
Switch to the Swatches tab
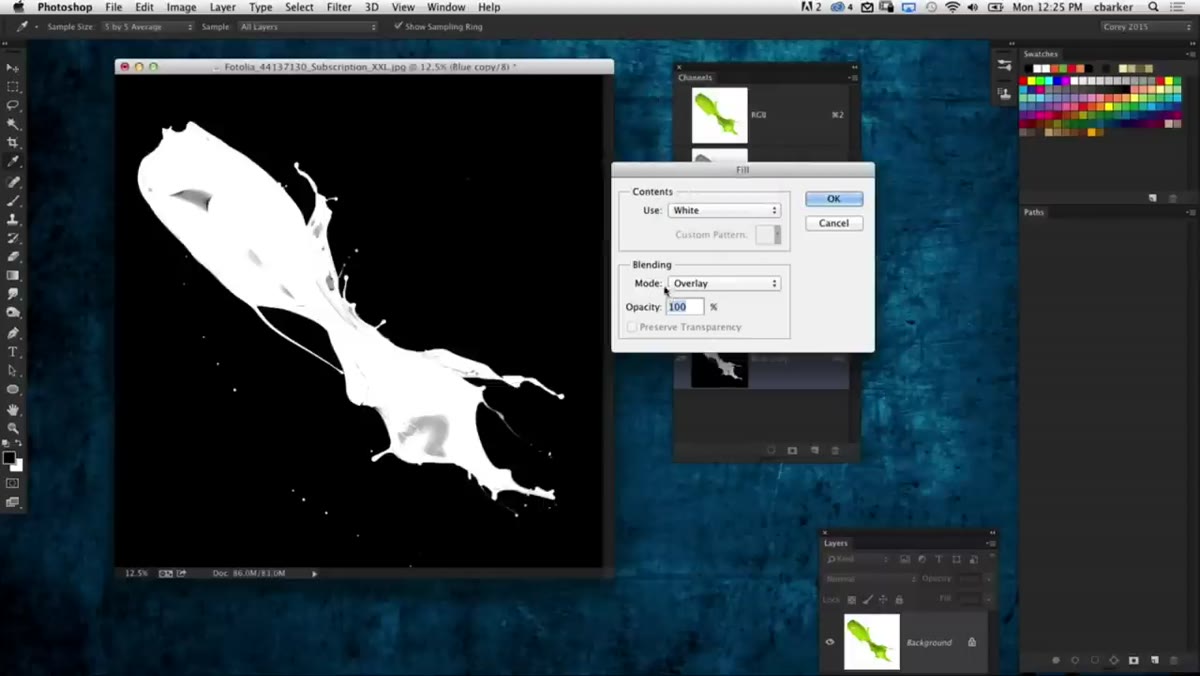pos(1041,54)
